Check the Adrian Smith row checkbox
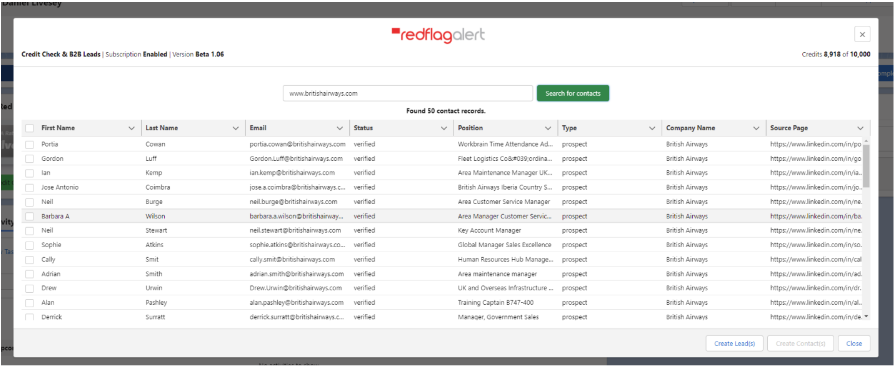This screenshot has width=895, height=372. pyautogui.click(x=30, y=274)
